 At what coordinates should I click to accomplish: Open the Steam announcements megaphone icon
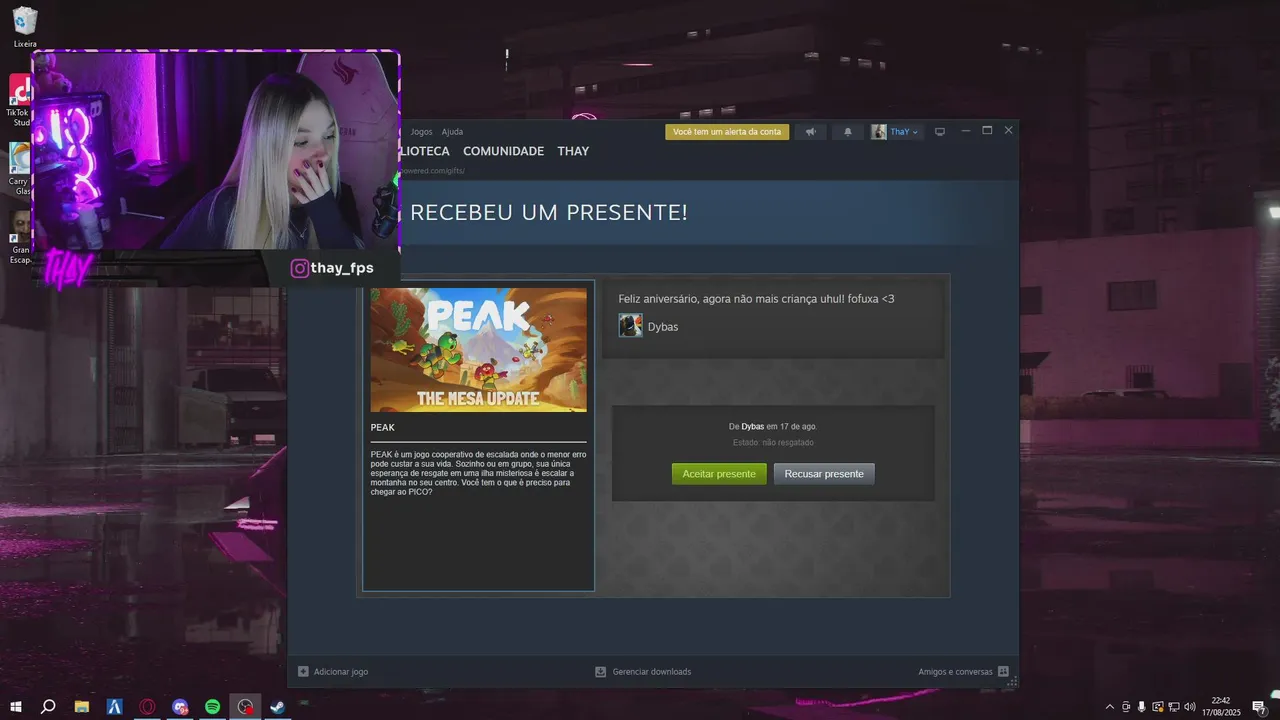[x=811, y=132]
